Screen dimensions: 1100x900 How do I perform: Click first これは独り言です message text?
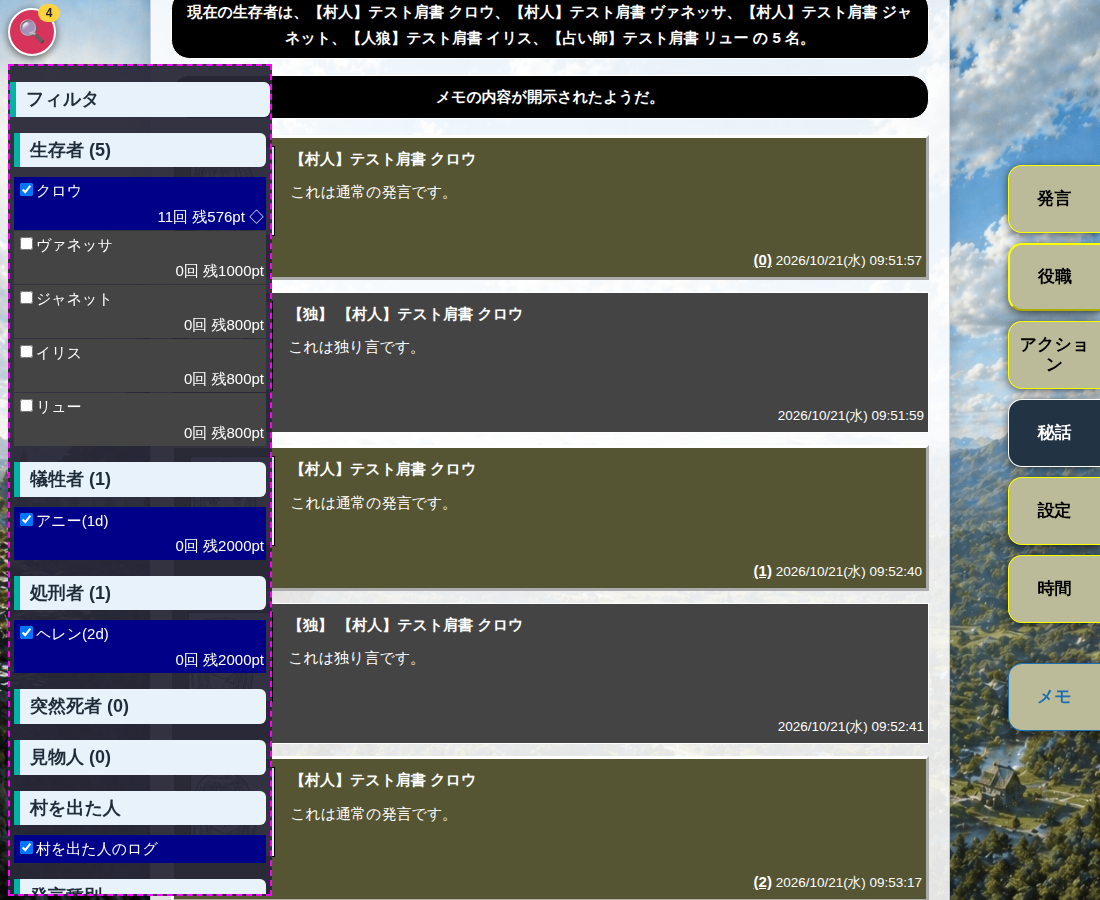[x=354, y=347]
